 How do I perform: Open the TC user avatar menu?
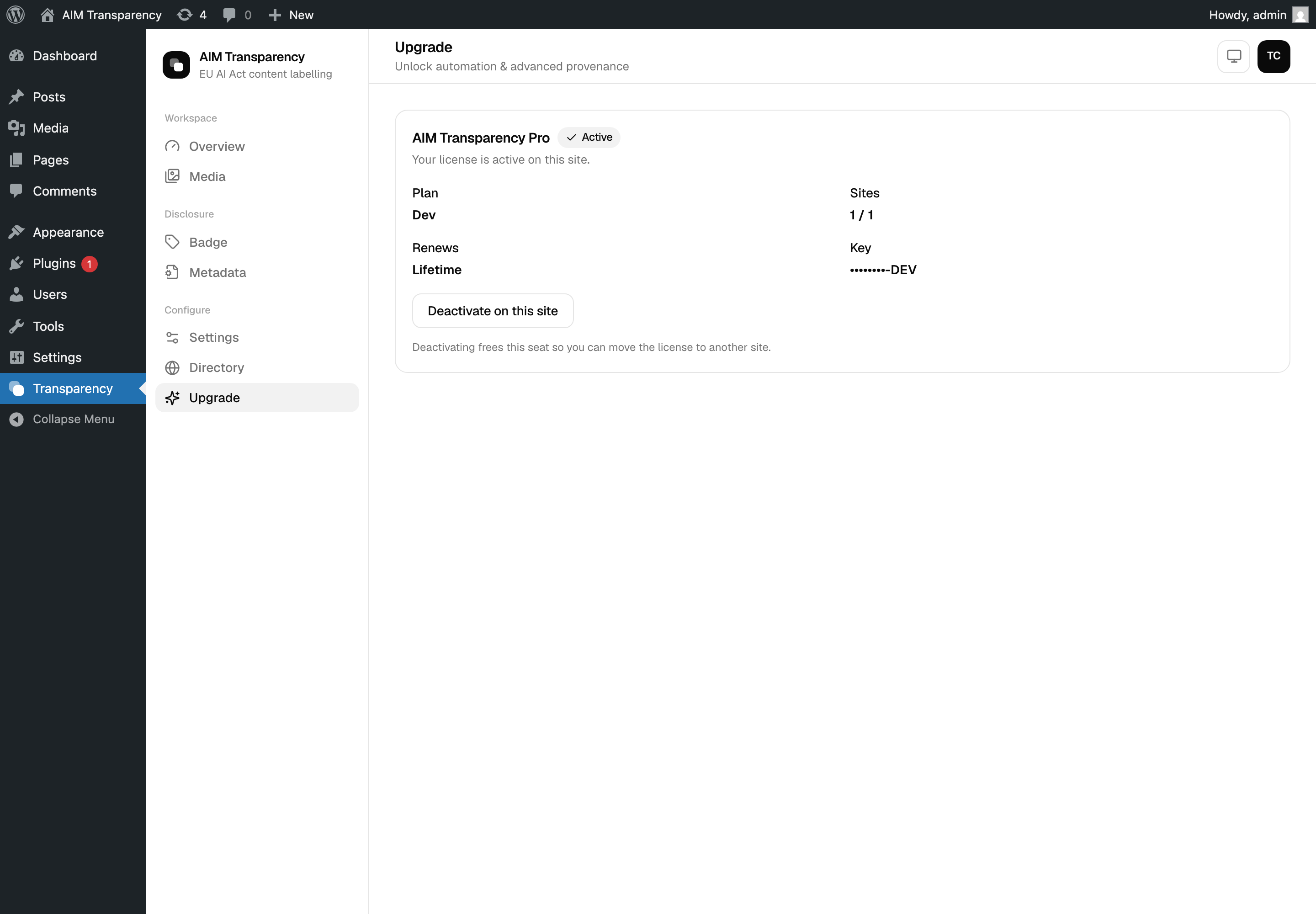(x=1274, y=56)
